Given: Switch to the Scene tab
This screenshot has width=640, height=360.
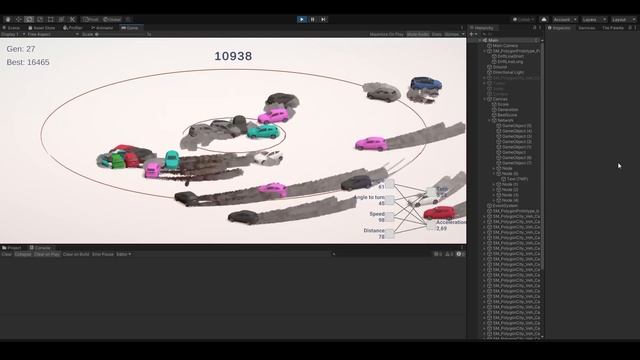Looking at the screenshot, I should (x=11, y=28).
